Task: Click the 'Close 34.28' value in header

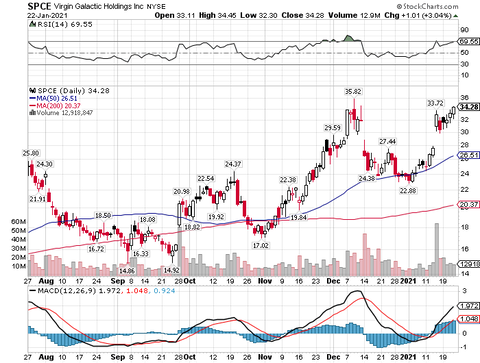Action: click(x=303, y=16)
